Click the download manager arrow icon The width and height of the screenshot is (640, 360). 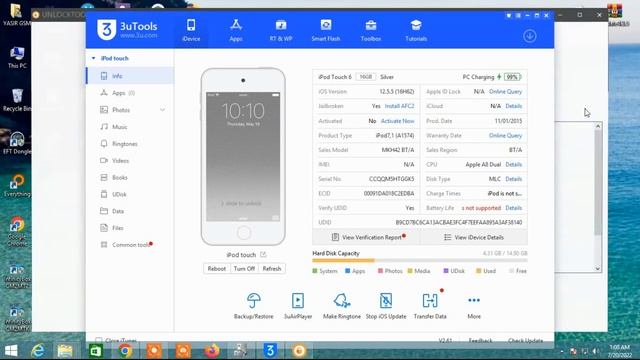(529, 36)
